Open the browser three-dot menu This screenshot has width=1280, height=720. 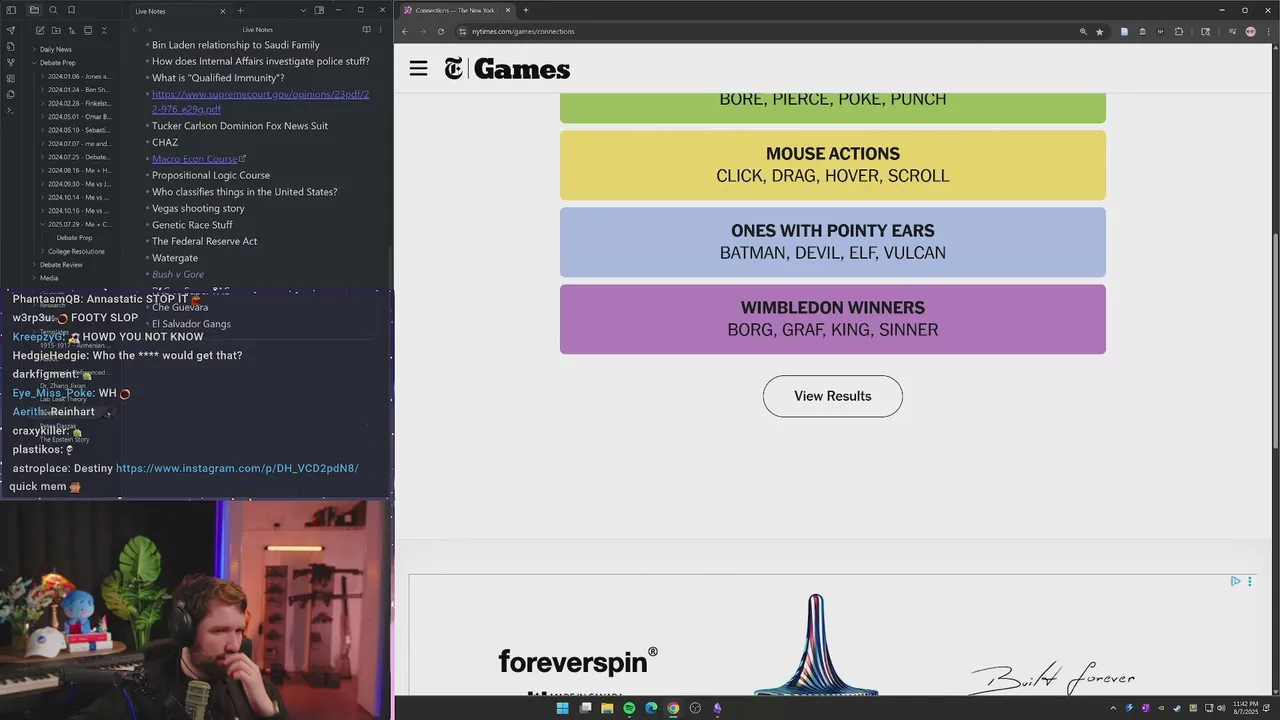pos(1268,31)
